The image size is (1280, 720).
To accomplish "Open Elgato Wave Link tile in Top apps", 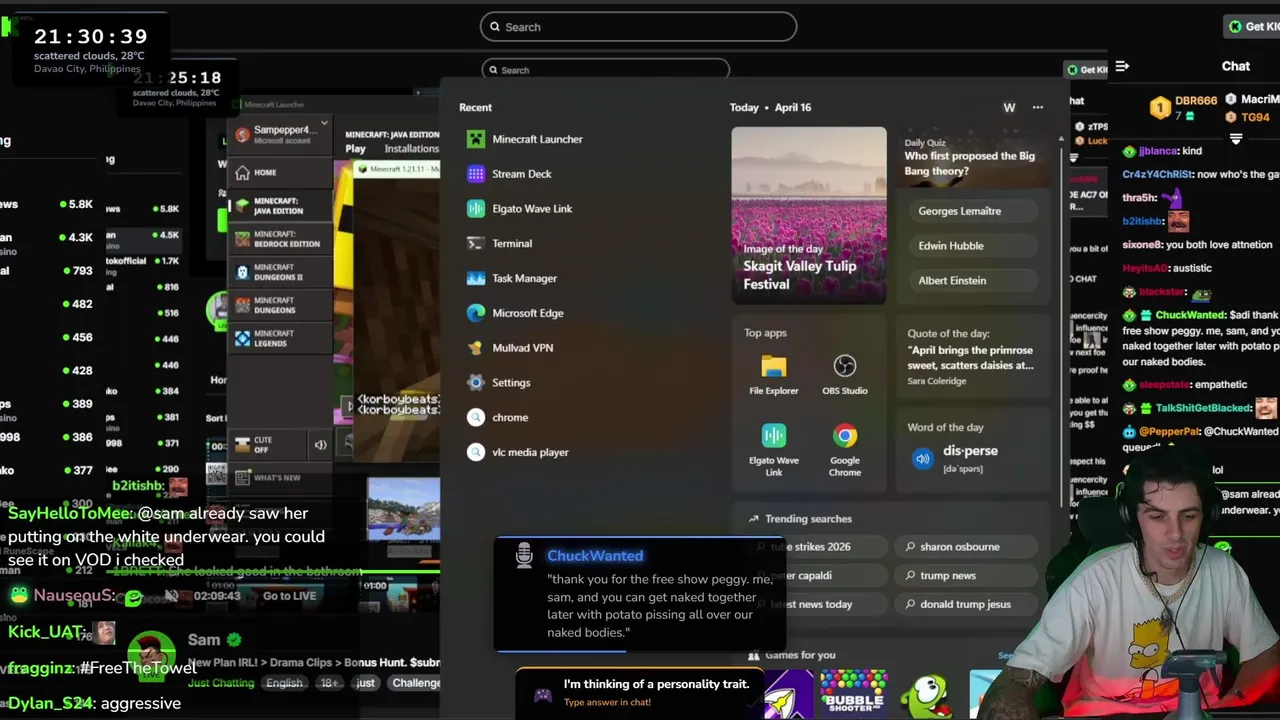I will [x=774, y=449].
